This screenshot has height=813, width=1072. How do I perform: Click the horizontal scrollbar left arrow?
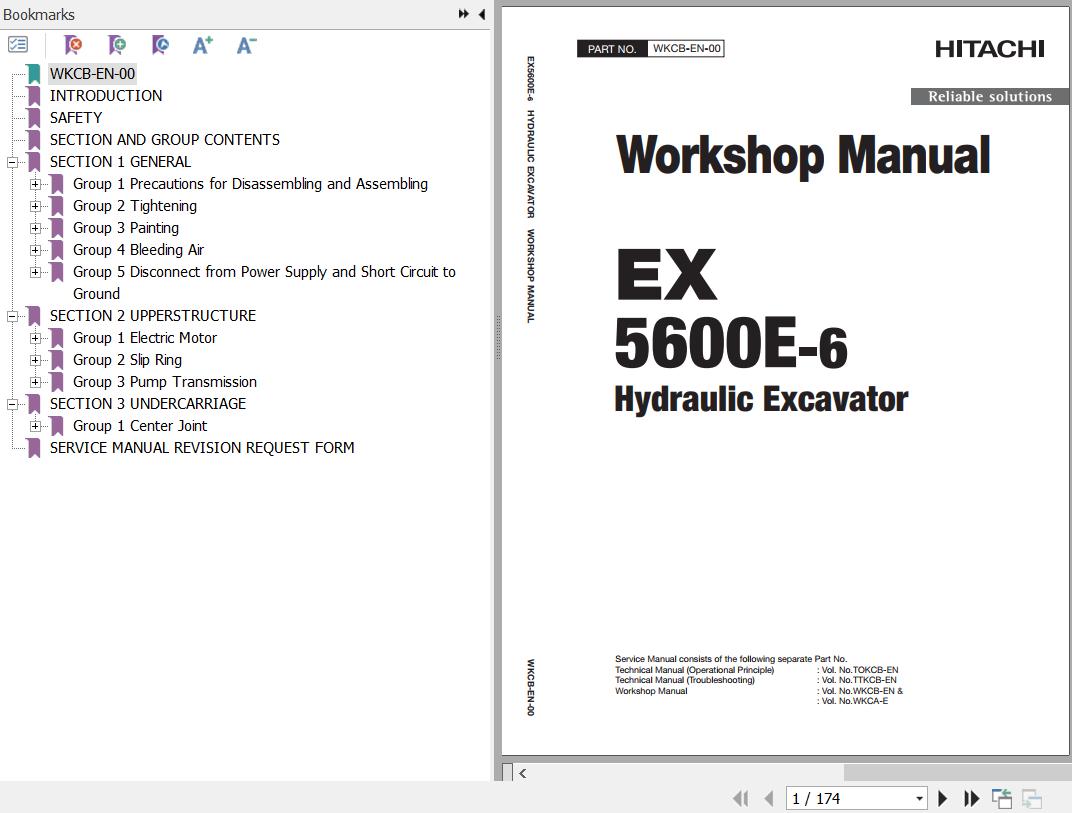coord(523,773)
